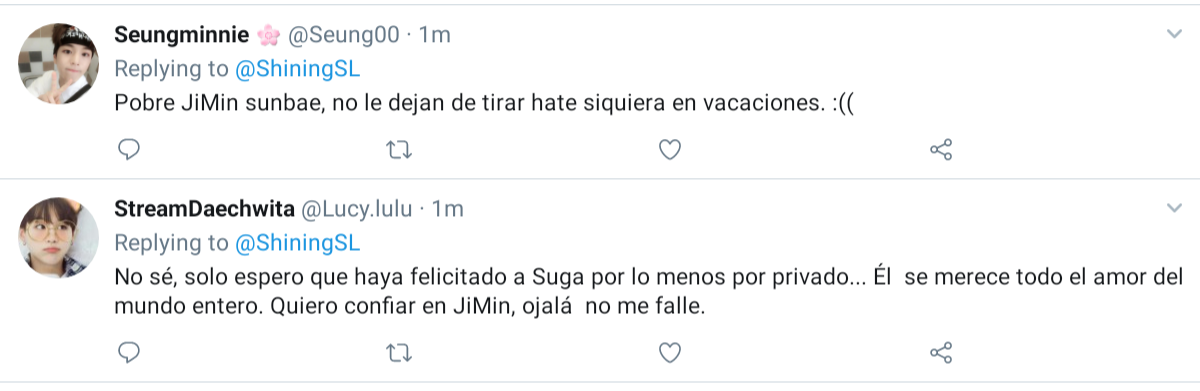Viewport: 1200px width, 391px height.
Task: Click the StreamDaechwita display name
Action: click(x=204, y=209)
